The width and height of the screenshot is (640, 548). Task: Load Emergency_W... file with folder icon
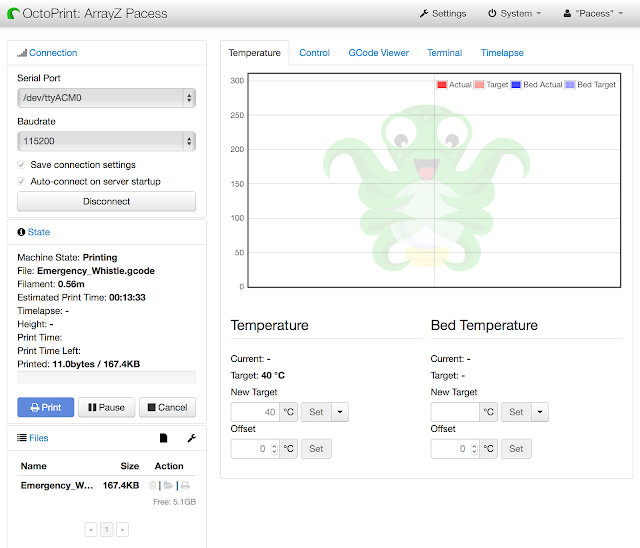[x=168, y=486]
